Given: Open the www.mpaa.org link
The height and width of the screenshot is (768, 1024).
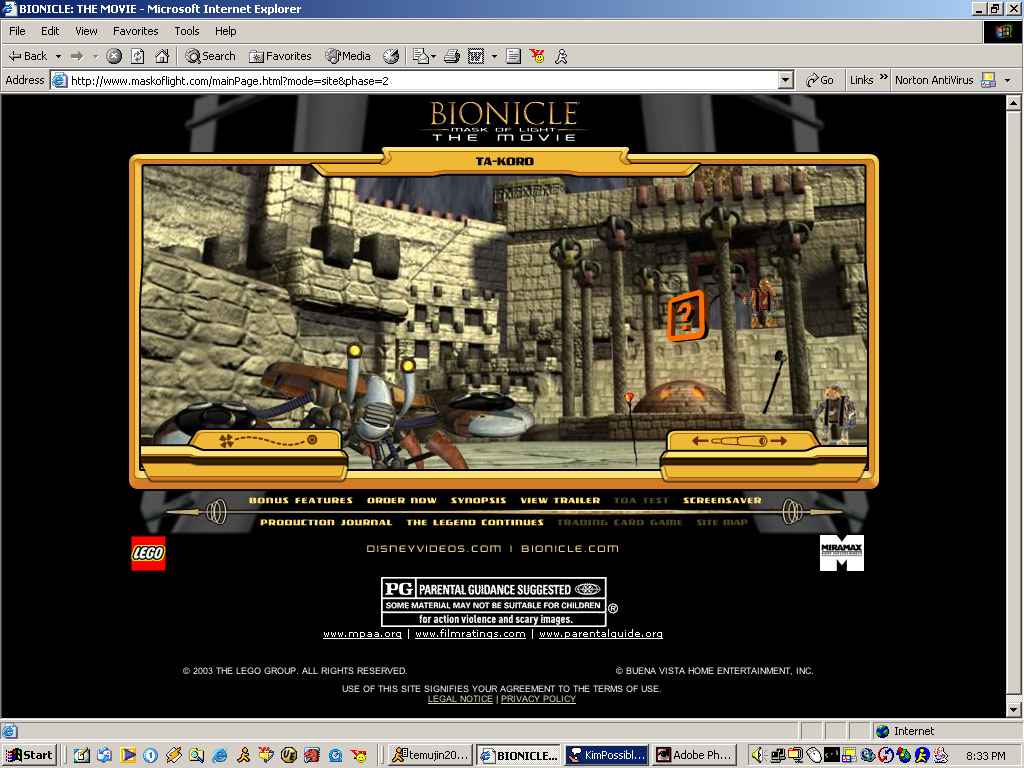Looking at the screenshot, I should tap(362, 633).
